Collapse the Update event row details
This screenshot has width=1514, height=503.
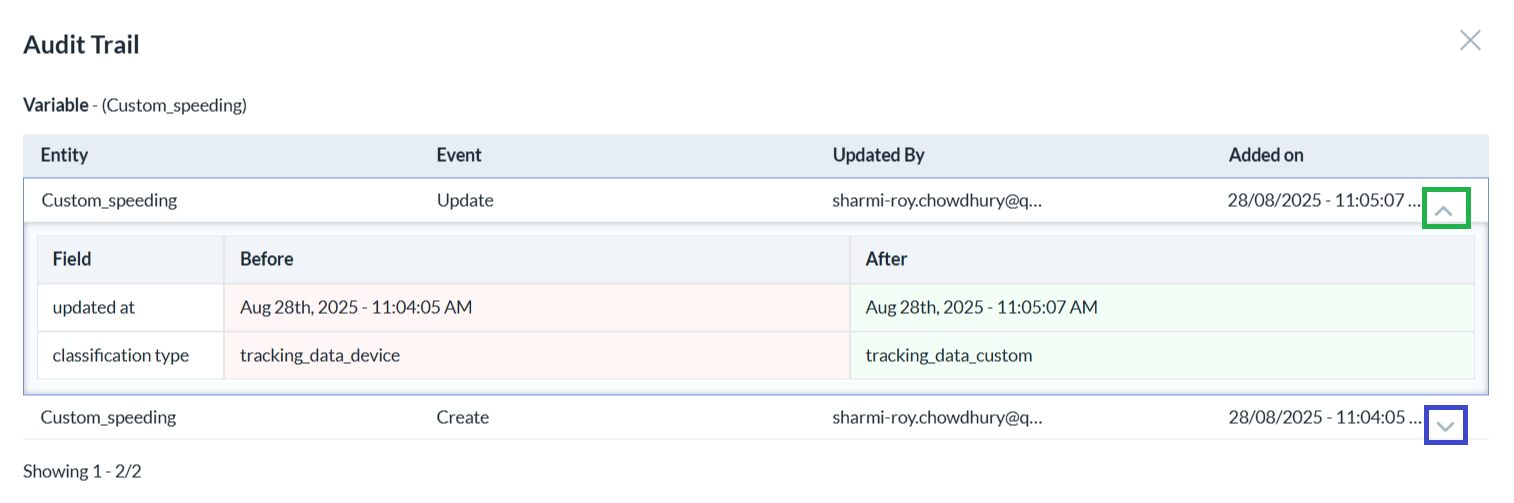(x=1445, y=210)
